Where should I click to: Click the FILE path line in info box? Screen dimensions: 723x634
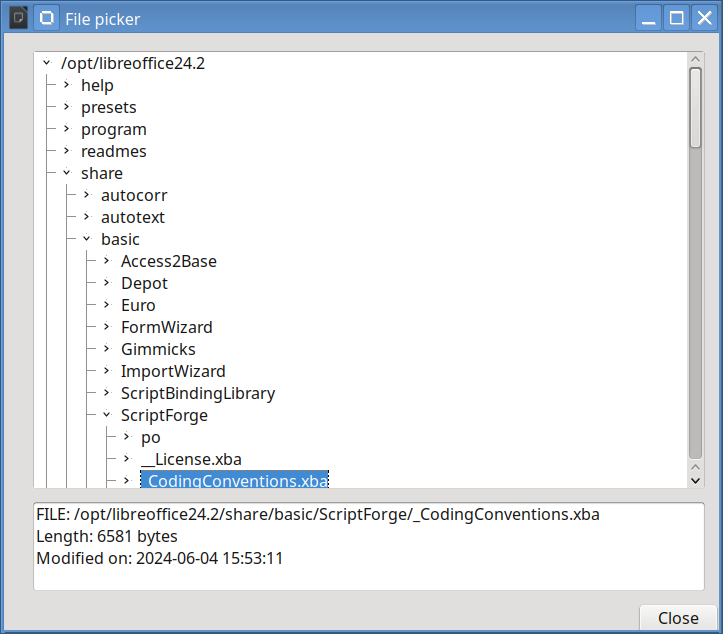[x=318, y=514]
